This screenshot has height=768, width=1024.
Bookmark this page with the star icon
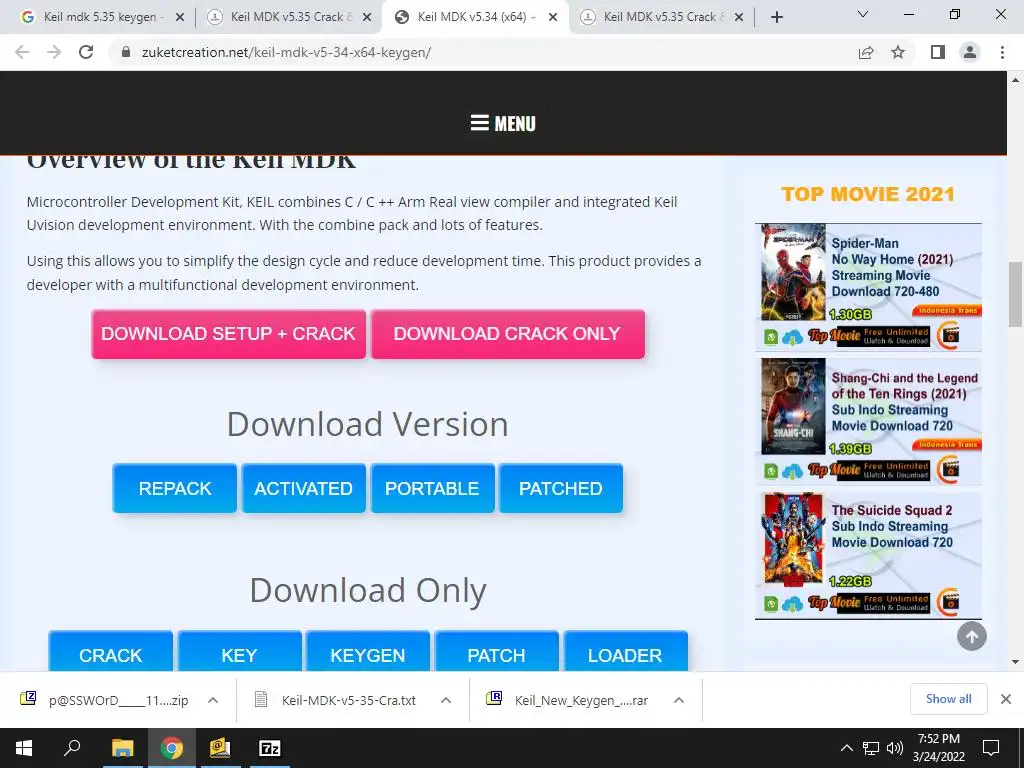point(898,52)
